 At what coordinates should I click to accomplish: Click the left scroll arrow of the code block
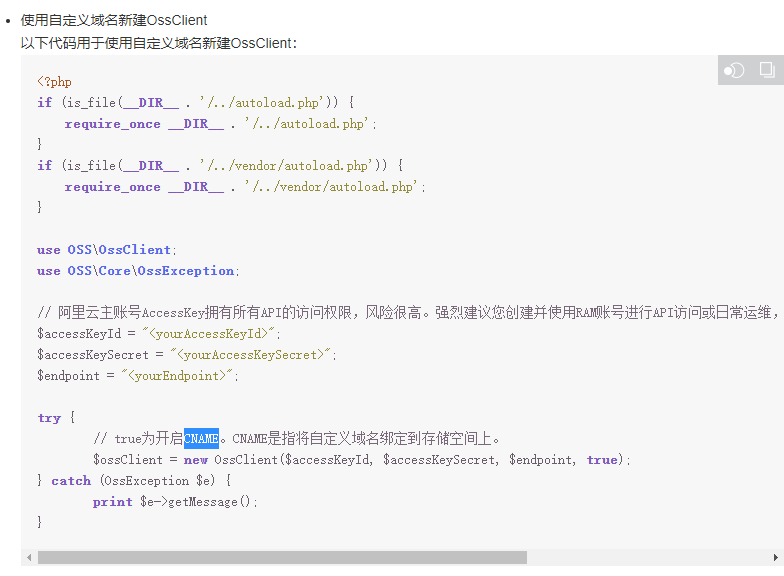(x=29, y=557)
